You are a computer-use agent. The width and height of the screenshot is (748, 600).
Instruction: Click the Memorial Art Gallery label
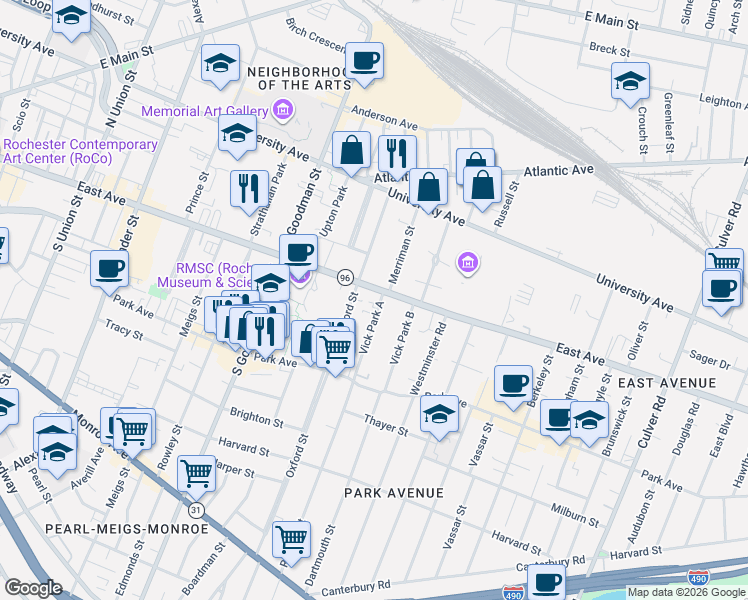click(205, 111)
